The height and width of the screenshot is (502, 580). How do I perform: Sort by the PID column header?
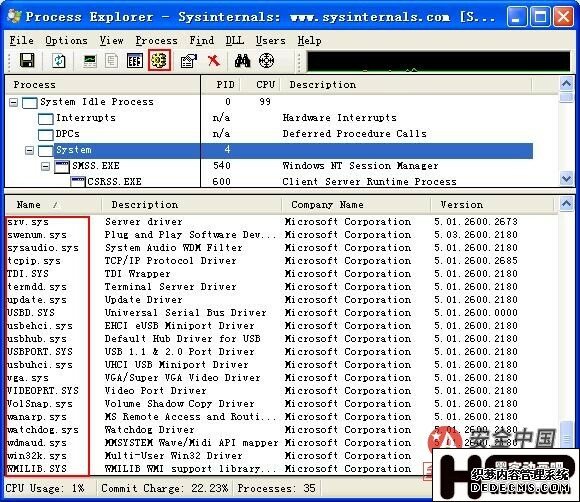(x=221, y=85)
